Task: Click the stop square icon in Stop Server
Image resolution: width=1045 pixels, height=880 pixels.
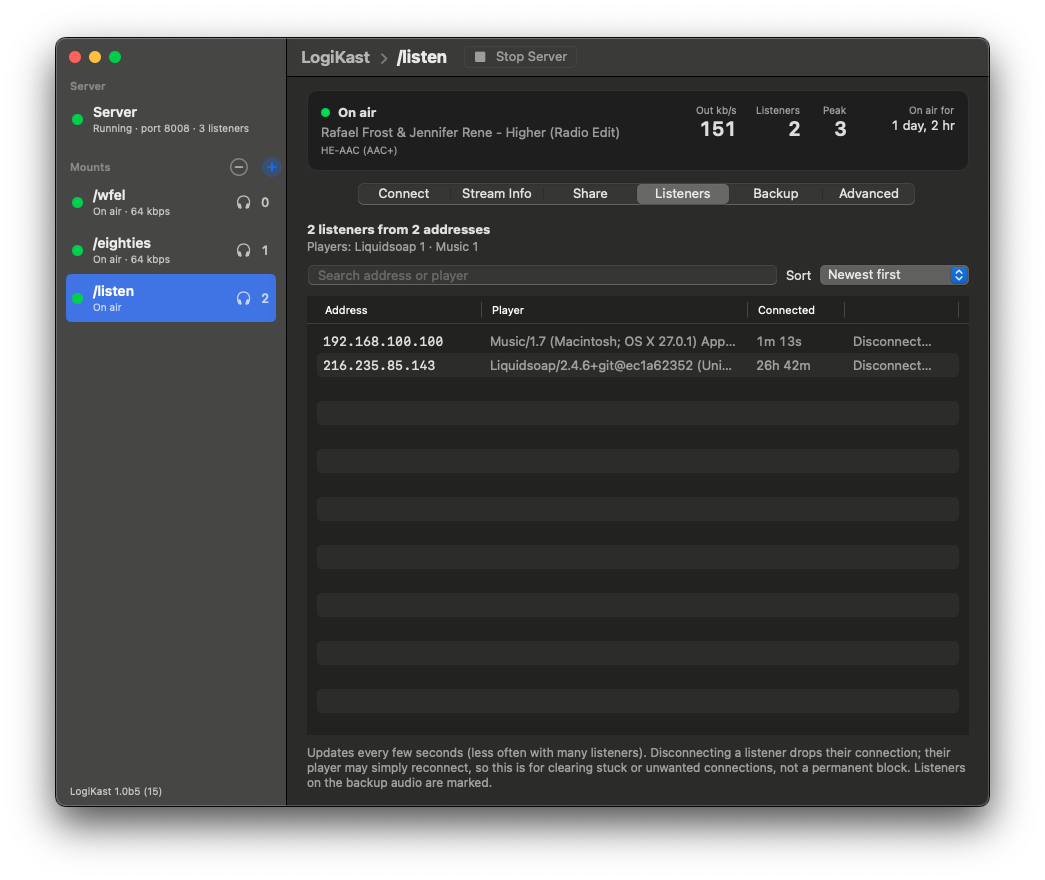Action: (x=480, y=57)
